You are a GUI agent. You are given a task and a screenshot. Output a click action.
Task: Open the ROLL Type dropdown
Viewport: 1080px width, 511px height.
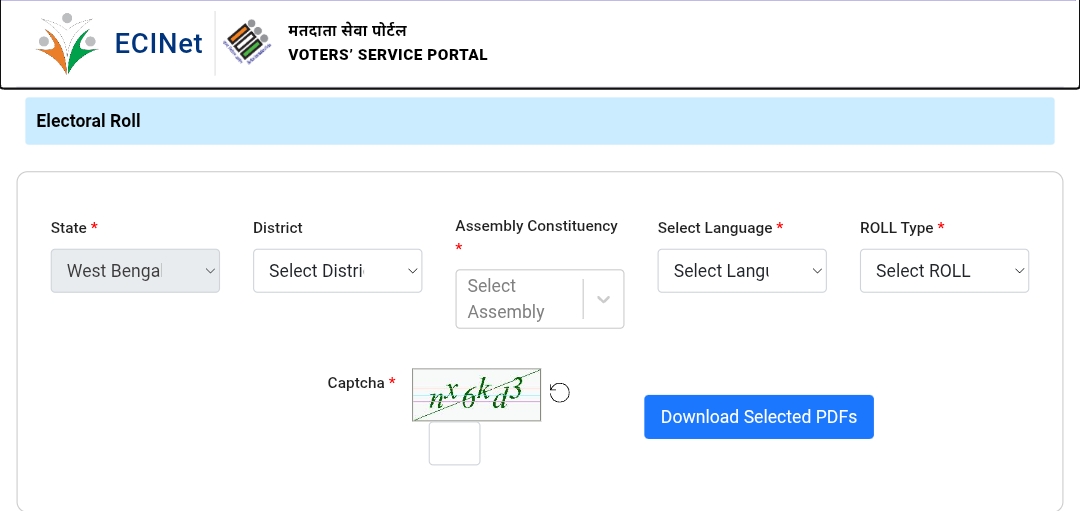[x=944, y=271]
